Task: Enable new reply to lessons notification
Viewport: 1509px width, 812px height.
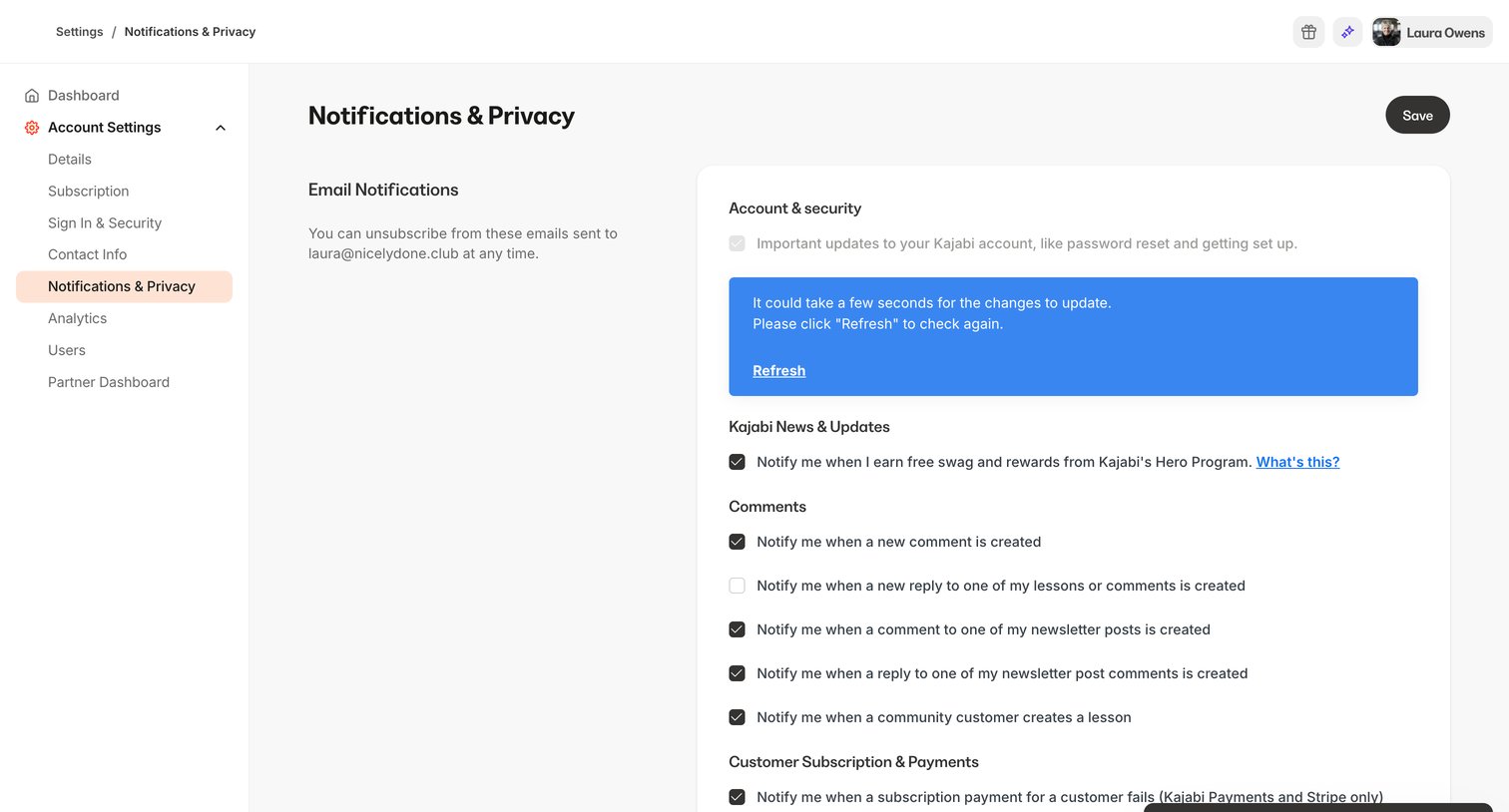Action: click(x=737, y=586)
